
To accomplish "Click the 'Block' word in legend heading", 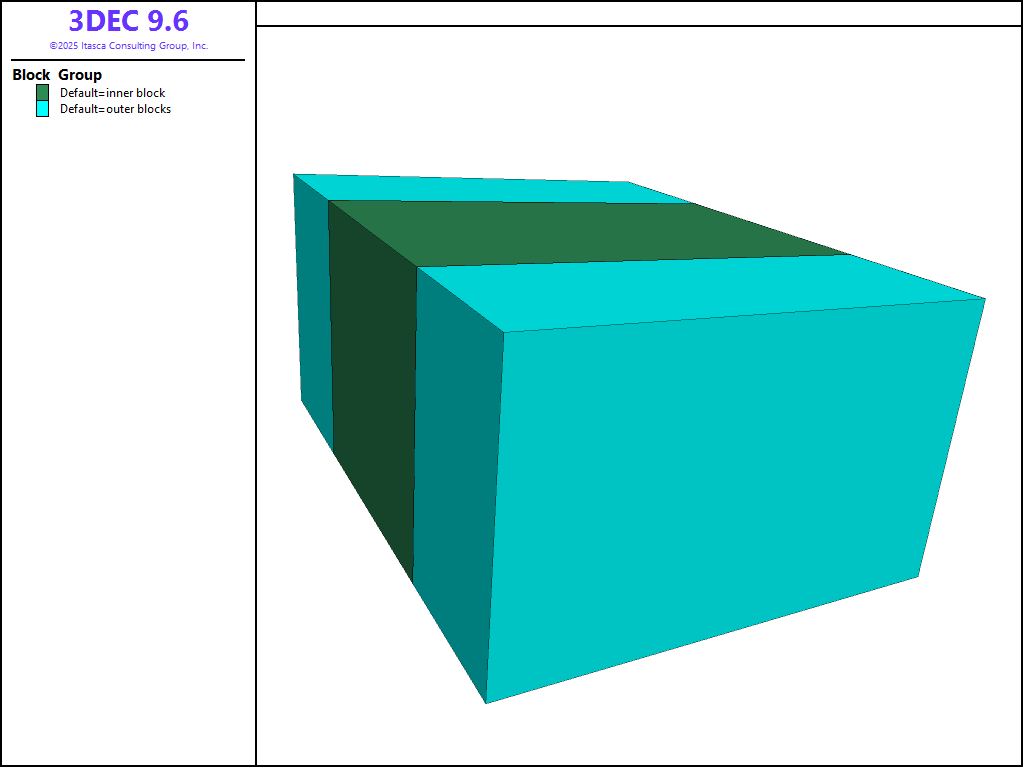I will point(31,75).
